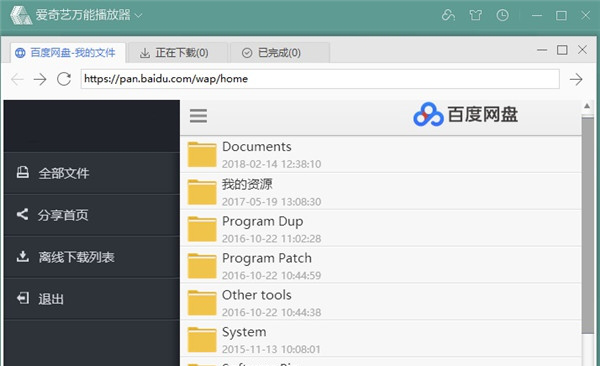Viewport: 600px width, 380px height.
Task: Select the Program Dup folder name
Action: (x=262, y=222)
